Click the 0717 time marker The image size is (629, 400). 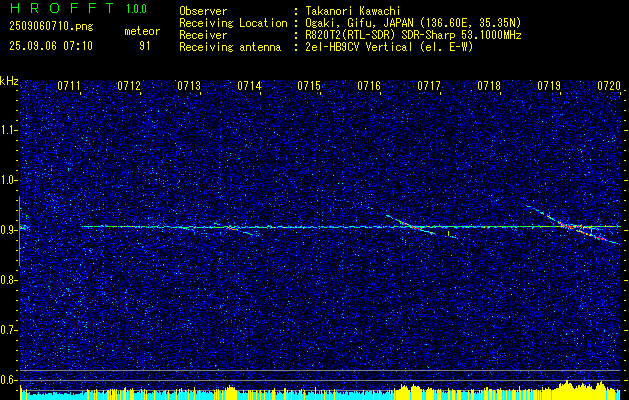pyautogui.click(x=429, y=86)
